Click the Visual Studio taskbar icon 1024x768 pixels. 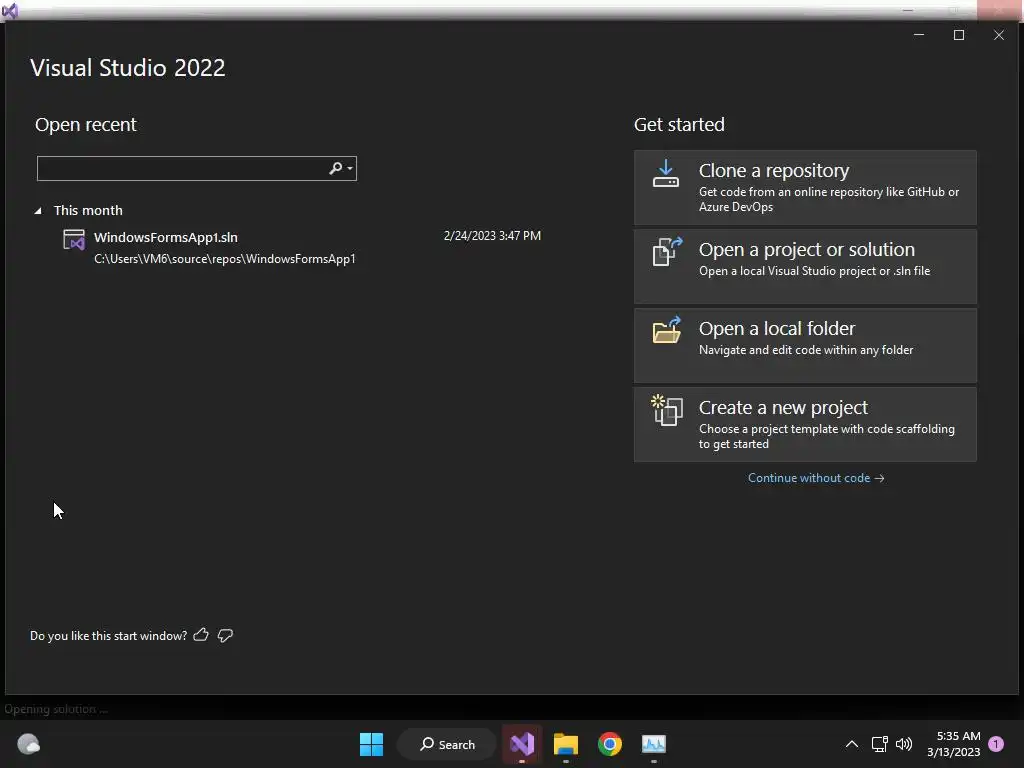tap(522, 744)
